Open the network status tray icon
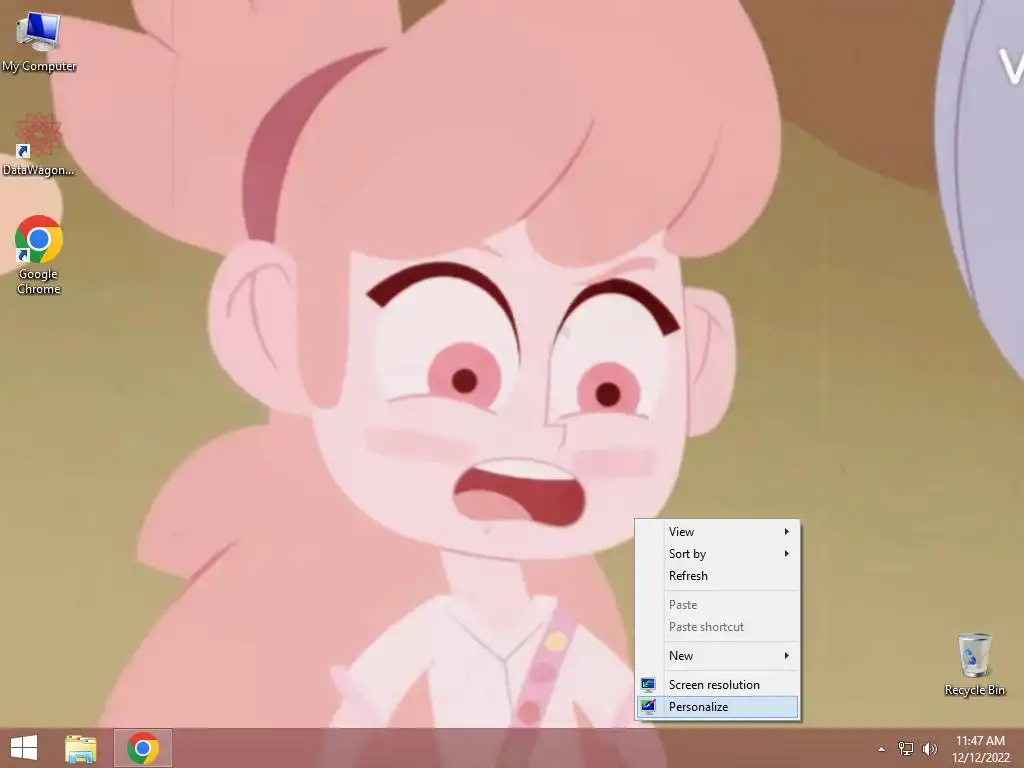Viewport: 1024px width, 768px height. click(x=906, y=748)
